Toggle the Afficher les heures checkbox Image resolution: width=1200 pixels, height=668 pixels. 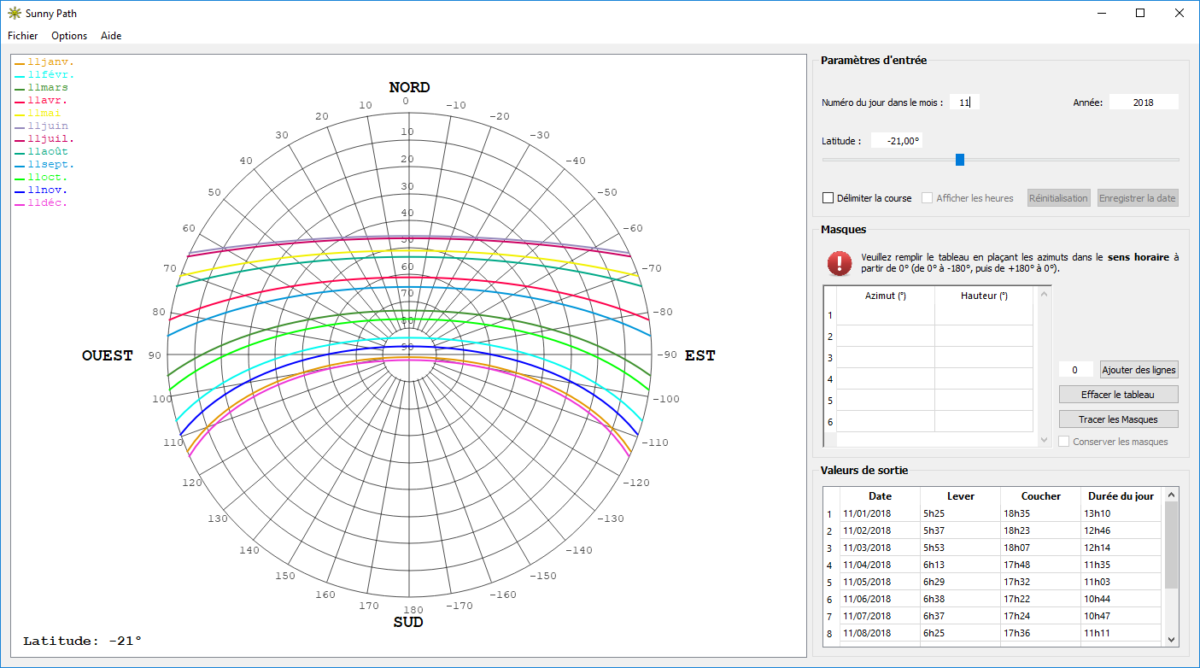(927, 198)
